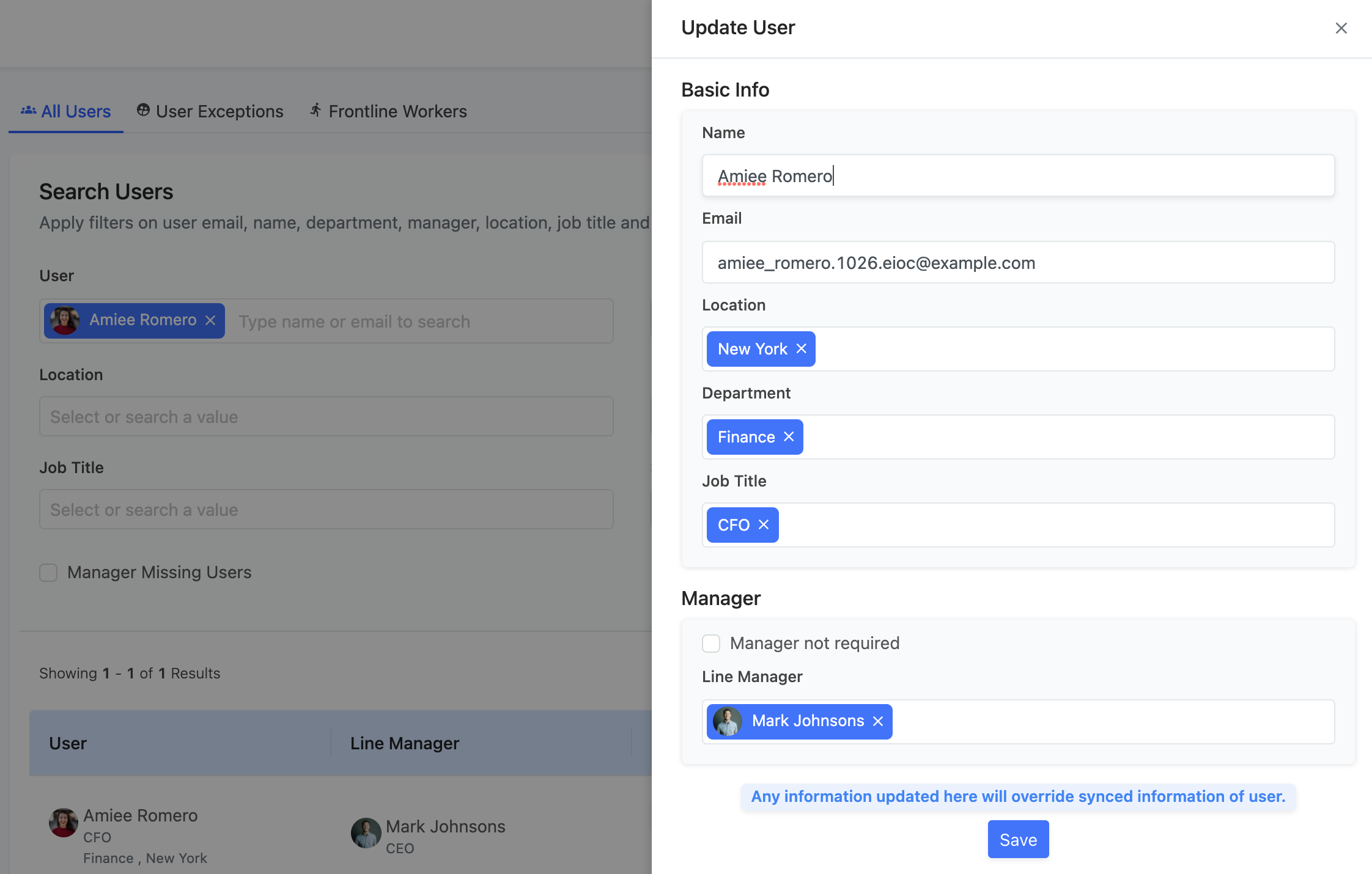Click Amiee Romero avatar in the user filter chip
Viewport: 1372px width, 874px height.
click(x=65, y=320)
